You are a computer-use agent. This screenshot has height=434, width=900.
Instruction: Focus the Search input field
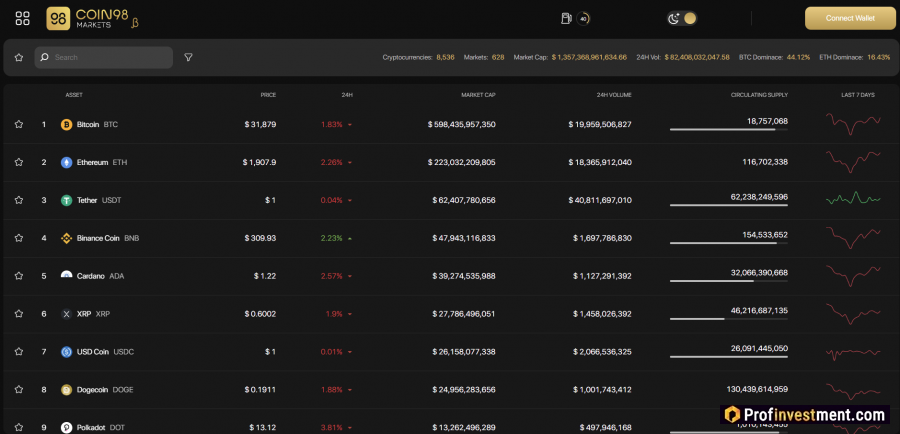click(x=103, y=57)
